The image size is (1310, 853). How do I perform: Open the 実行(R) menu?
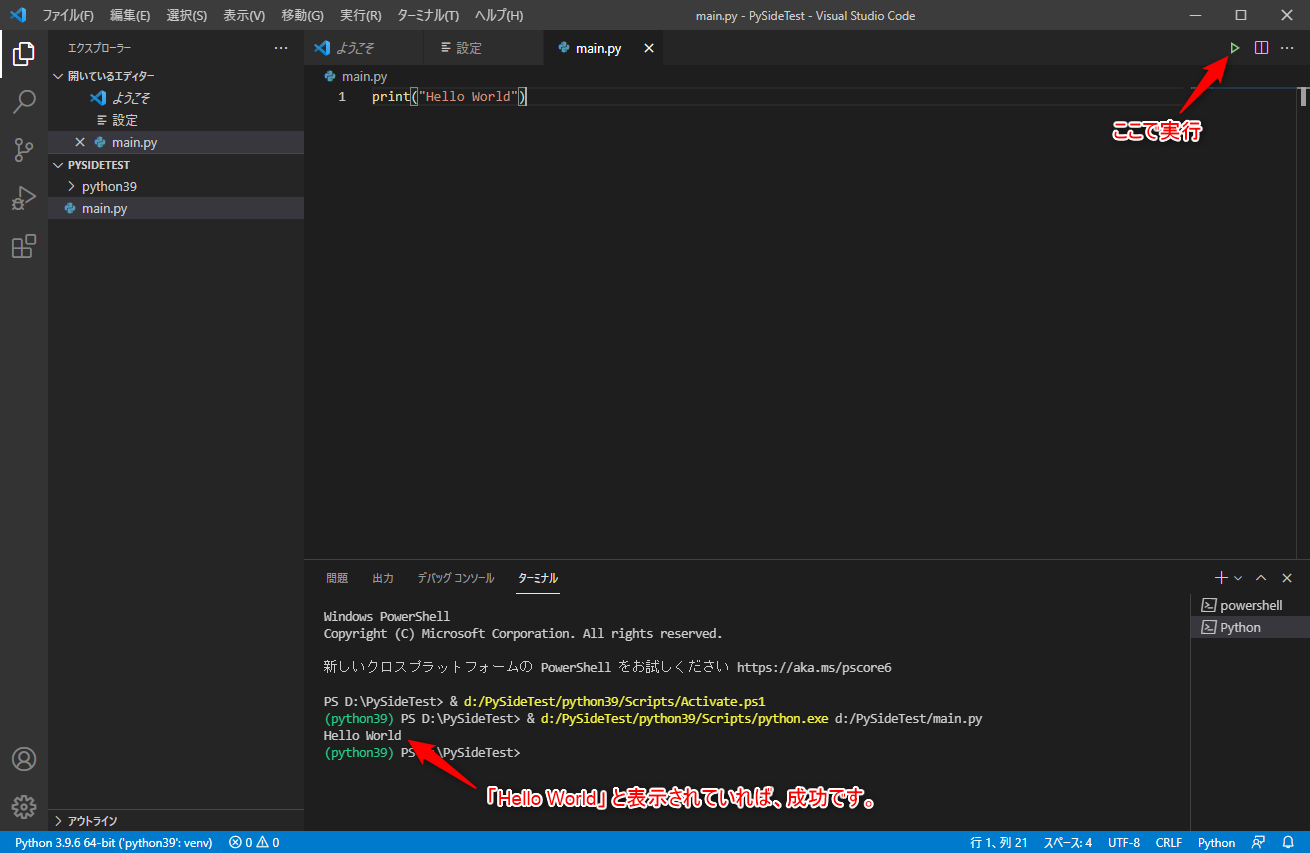coord(360,15)
